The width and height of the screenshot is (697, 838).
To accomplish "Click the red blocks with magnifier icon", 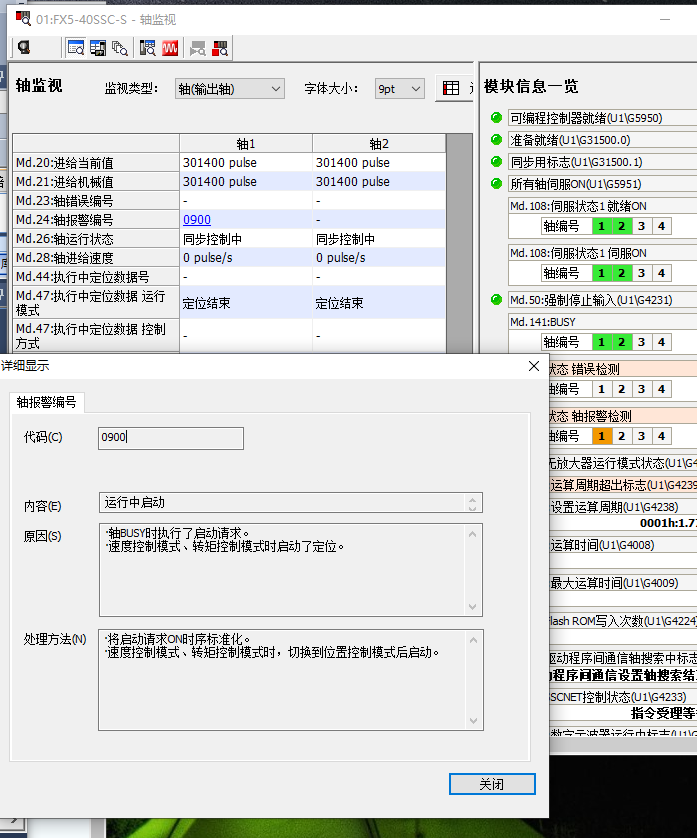I will pyautogui.click(x=220, y=47).
